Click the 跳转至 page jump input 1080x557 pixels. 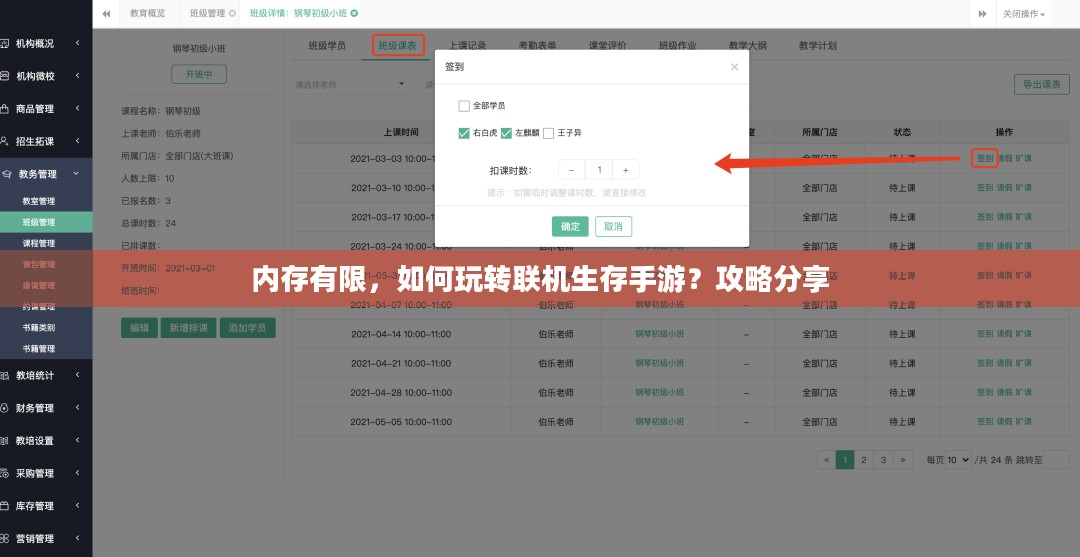click(x=1056, y=461)
